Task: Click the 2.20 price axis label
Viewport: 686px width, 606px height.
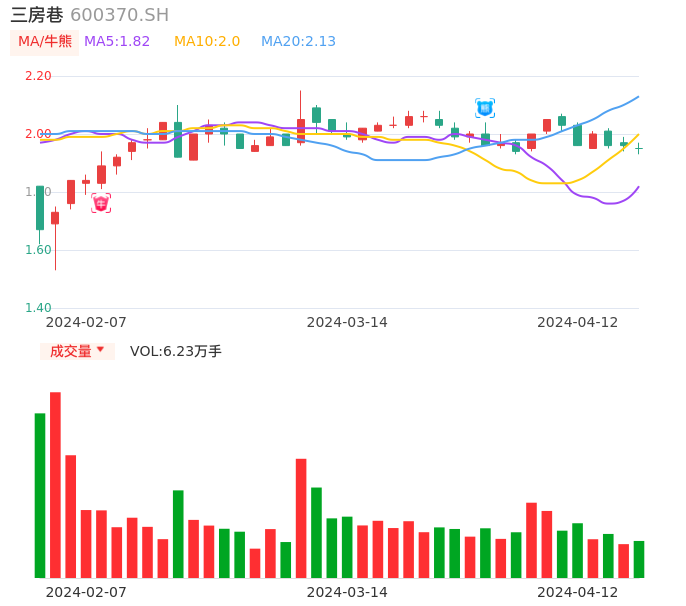Action: click(x=38, y=76)
